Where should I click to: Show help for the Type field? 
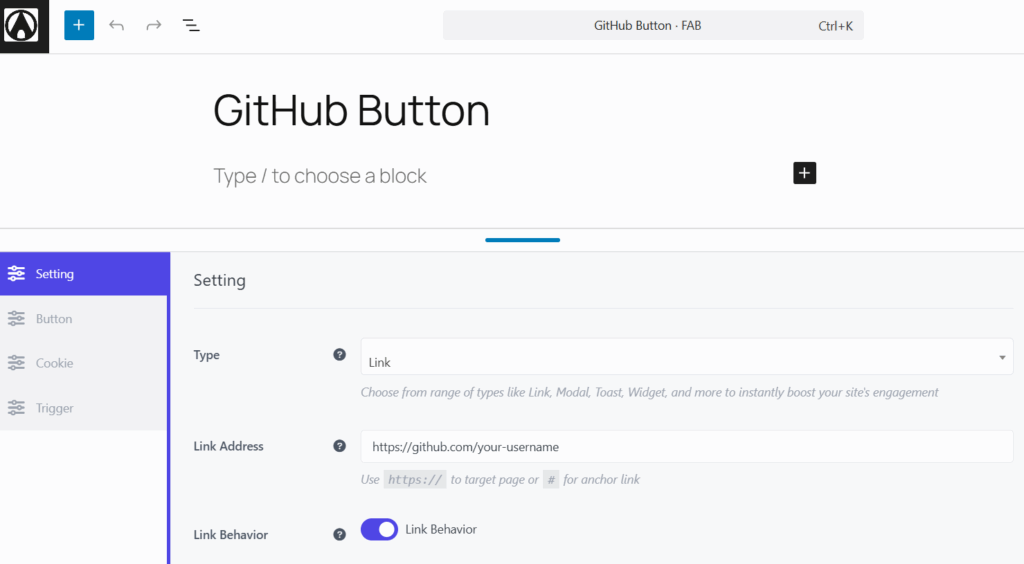pyautogui.click(x=340, y=354)
